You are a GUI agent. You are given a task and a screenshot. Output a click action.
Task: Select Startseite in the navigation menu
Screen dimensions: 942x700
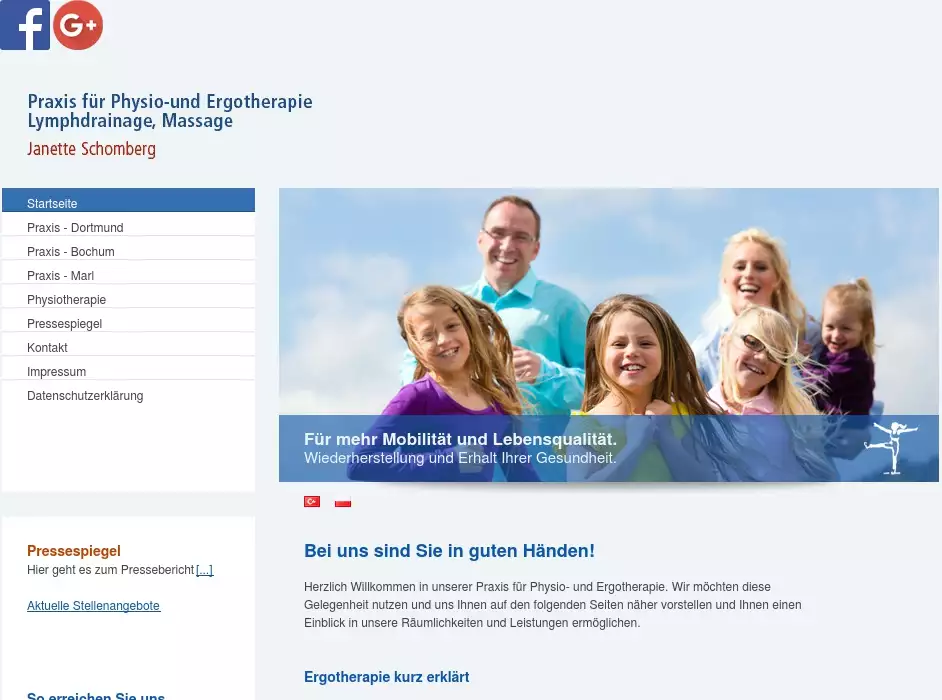pyautogui.click(x=52, y=204)
